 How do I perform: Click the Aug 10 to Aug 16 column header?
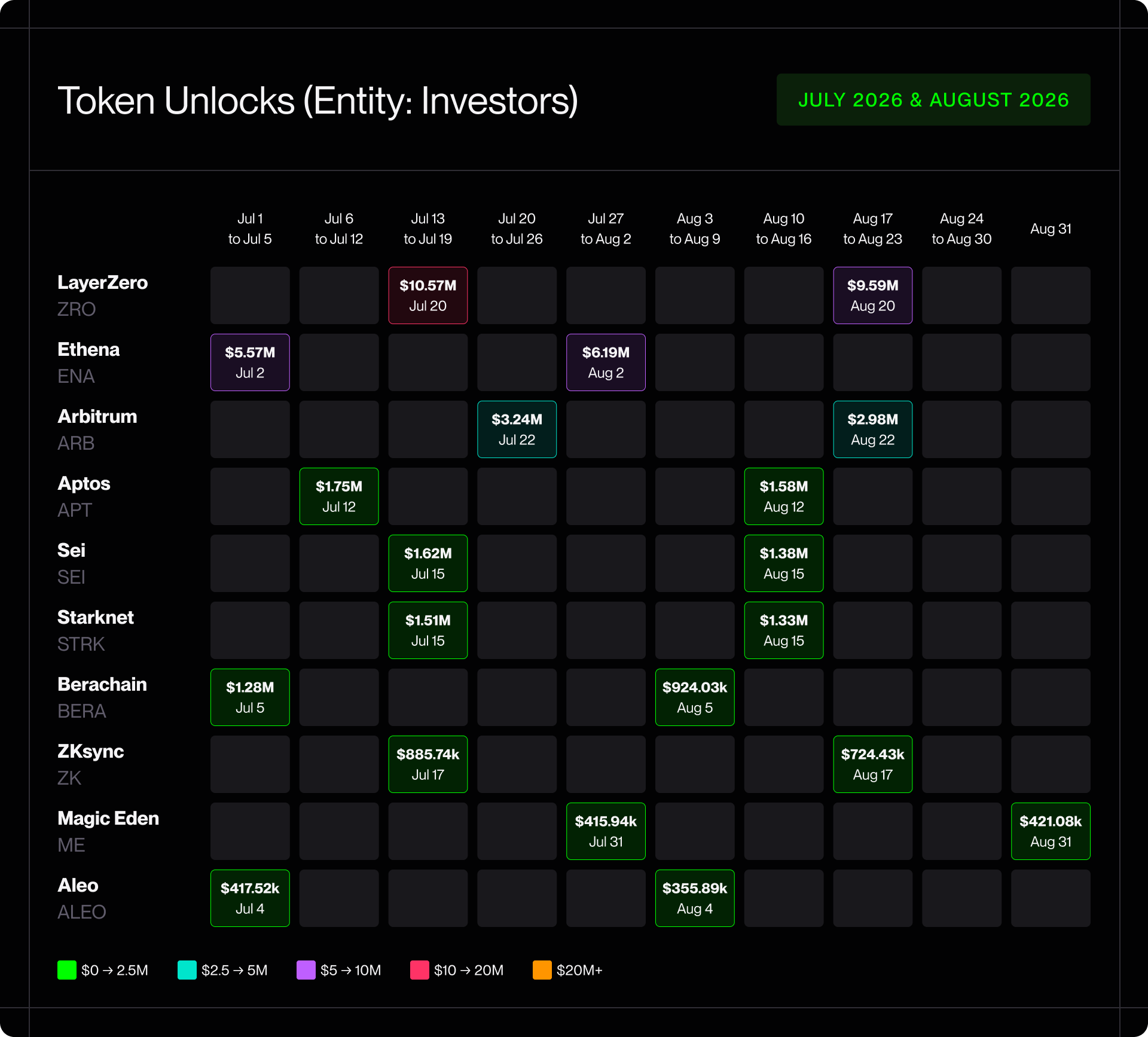(784, 228)
